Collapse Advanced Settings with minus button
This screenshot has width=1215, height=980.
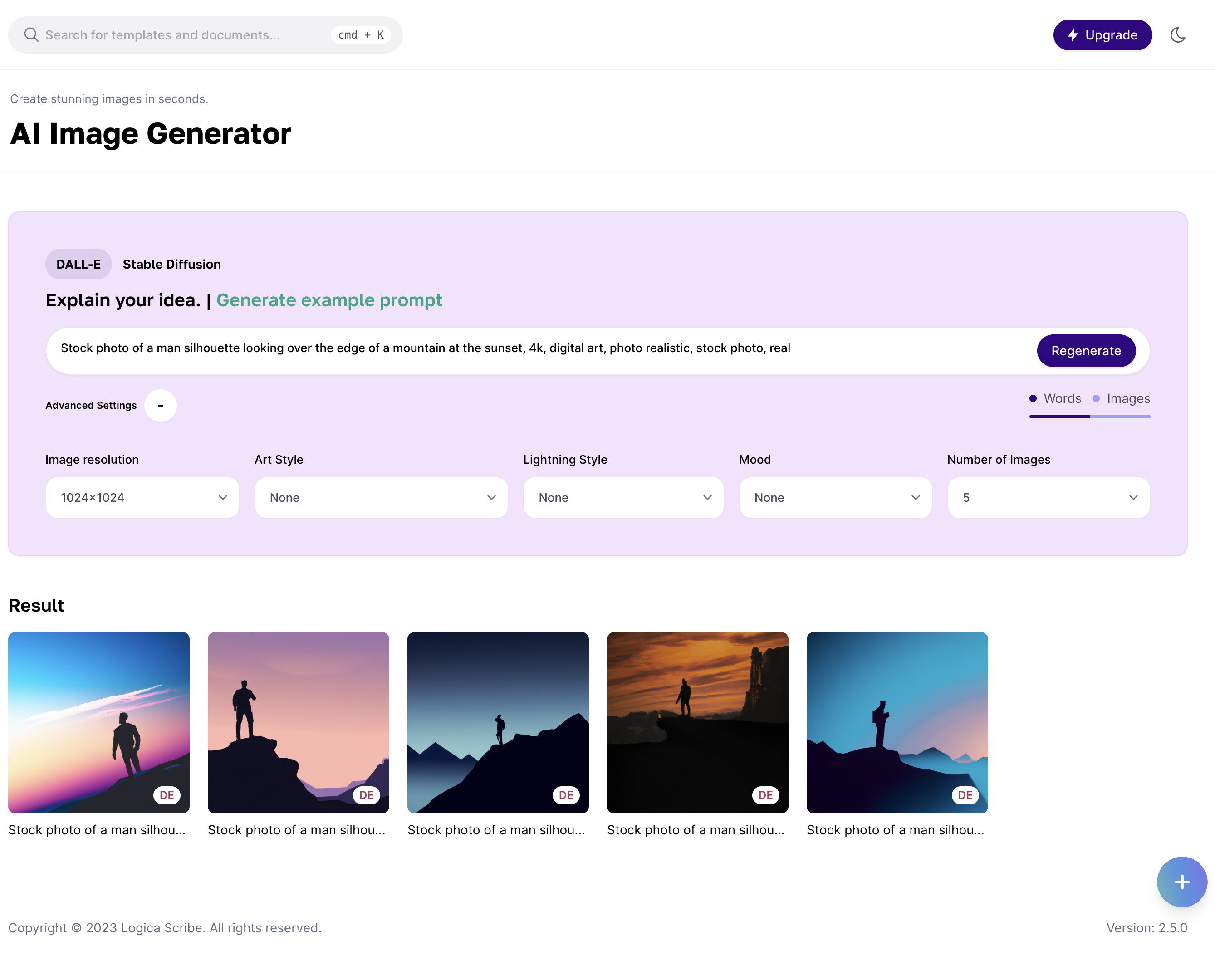160,405
